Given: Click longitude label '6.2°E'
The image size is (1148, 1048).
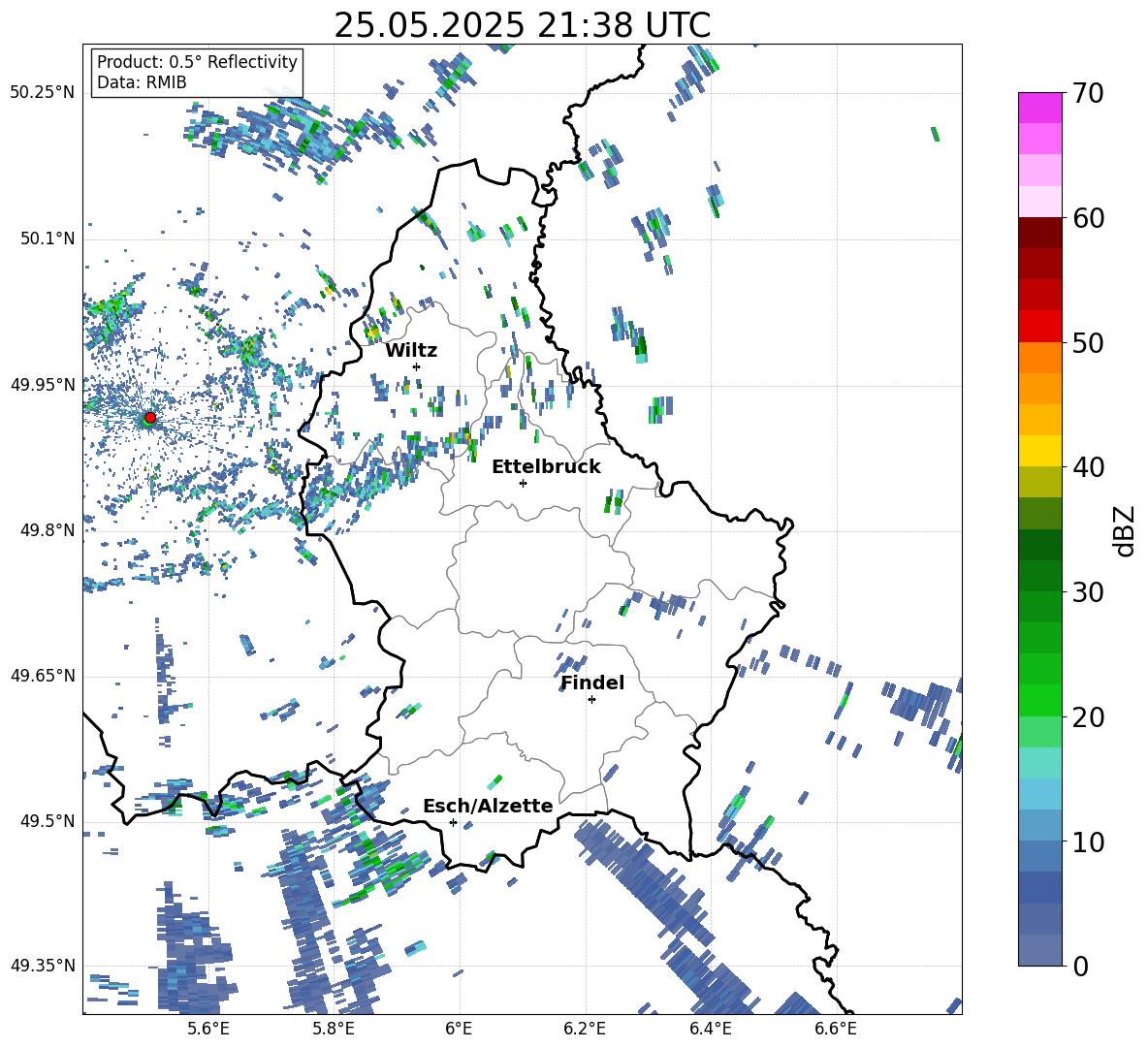Looking at the screenshot, I should click(585, 1029).
